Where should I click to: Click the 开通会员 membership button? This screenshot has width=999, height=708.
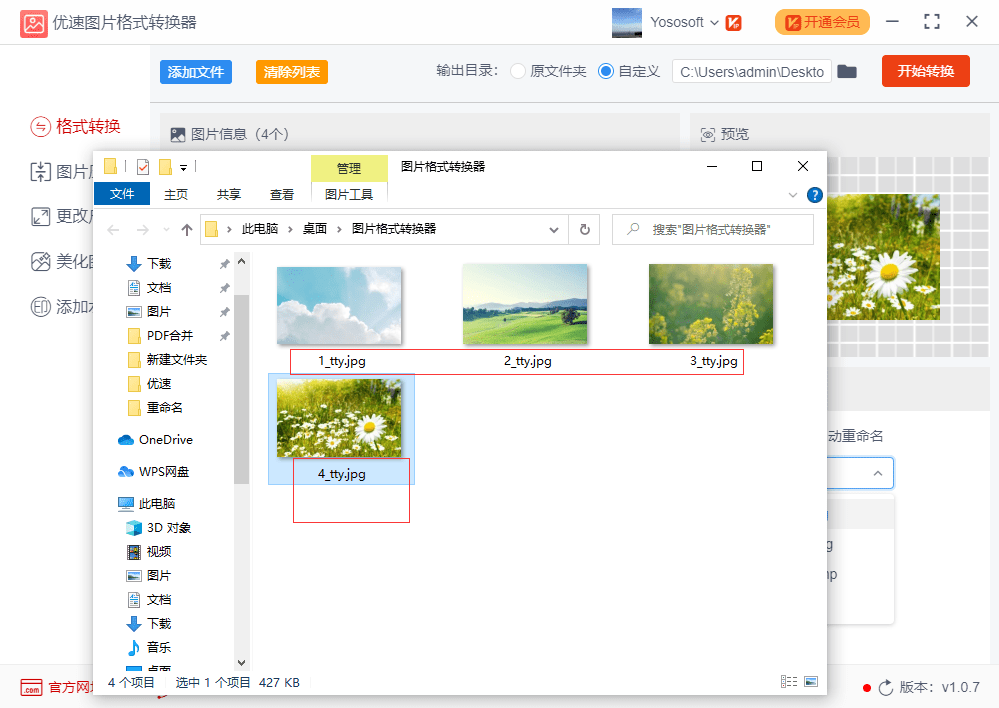[x=822, y=21]
